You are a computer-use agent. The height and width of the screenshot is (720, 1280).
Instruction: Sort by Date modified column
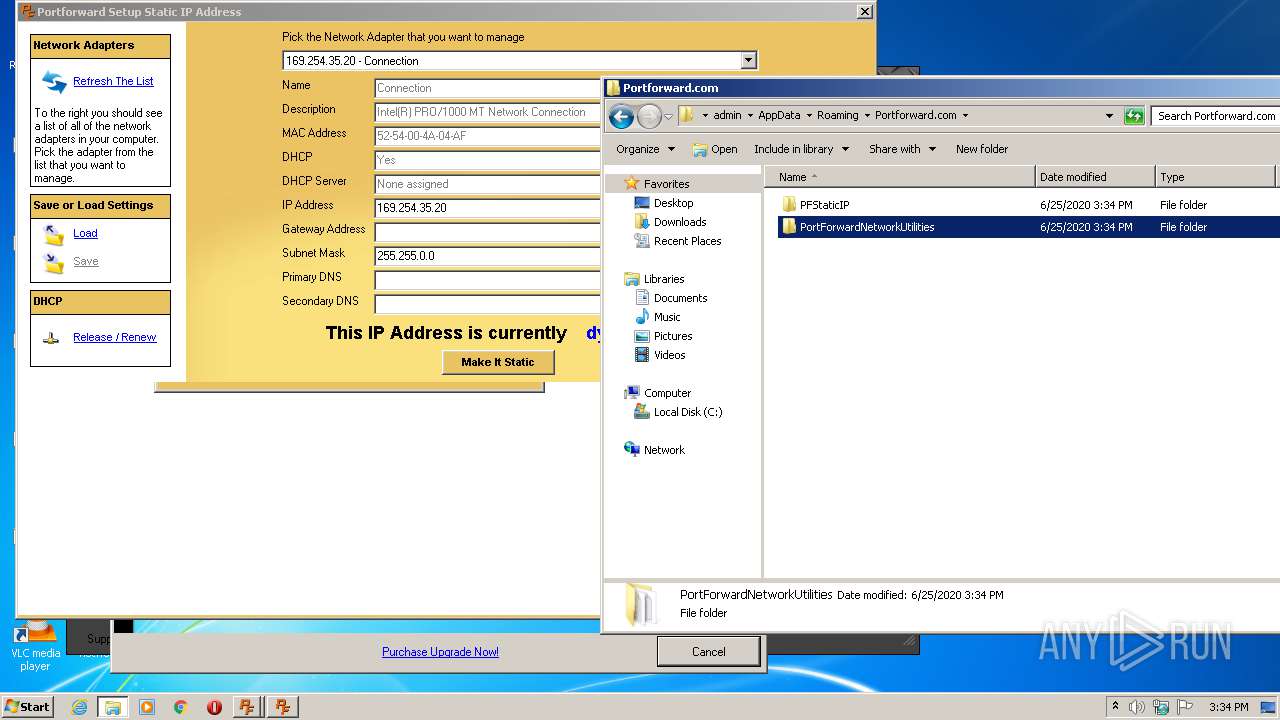point(1095,177)
